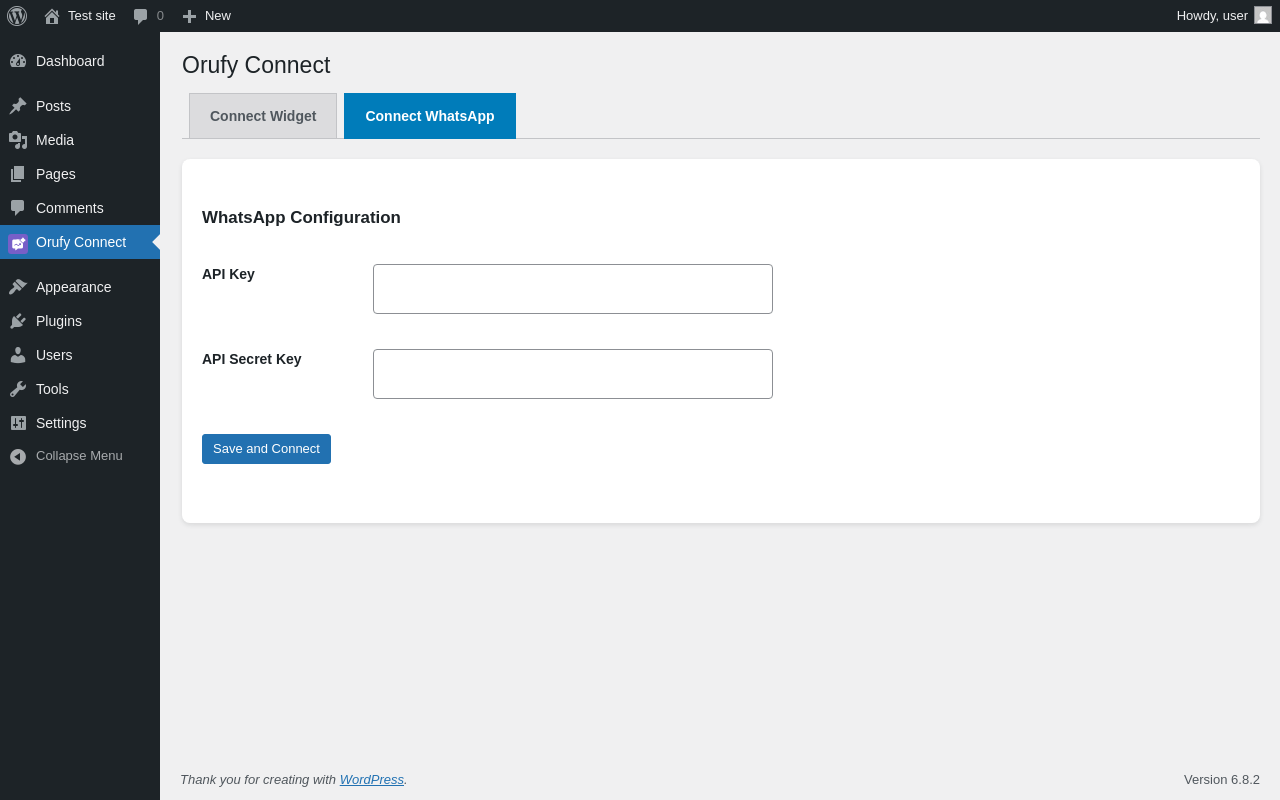The height and width of the screenshot is (800, 1280).
Task: Click the Orufy Connect page title
Action: 256,65
